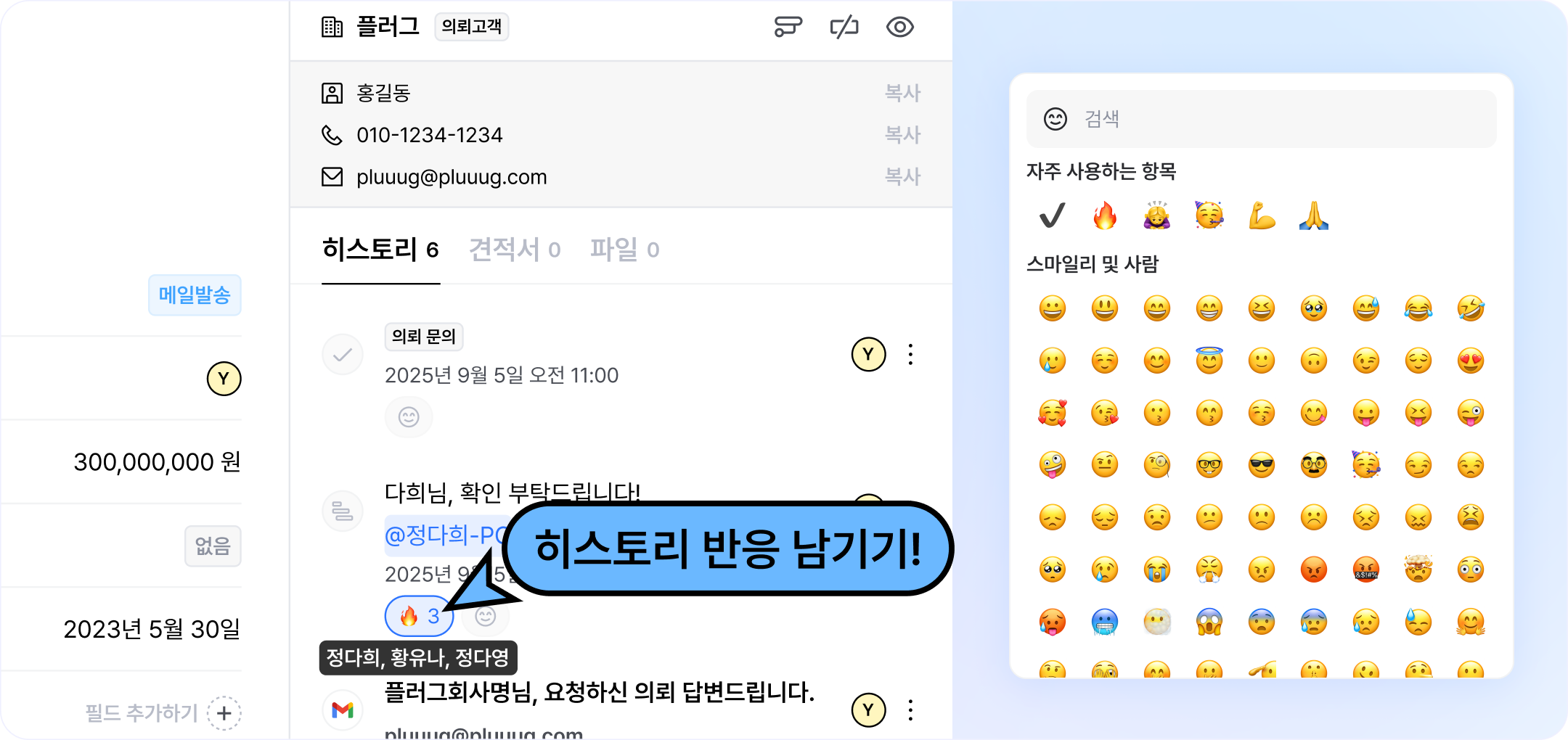1568x740 pixels.
Task: Pick the check mark emoji in frequent items
Action: click(1052, 215)
